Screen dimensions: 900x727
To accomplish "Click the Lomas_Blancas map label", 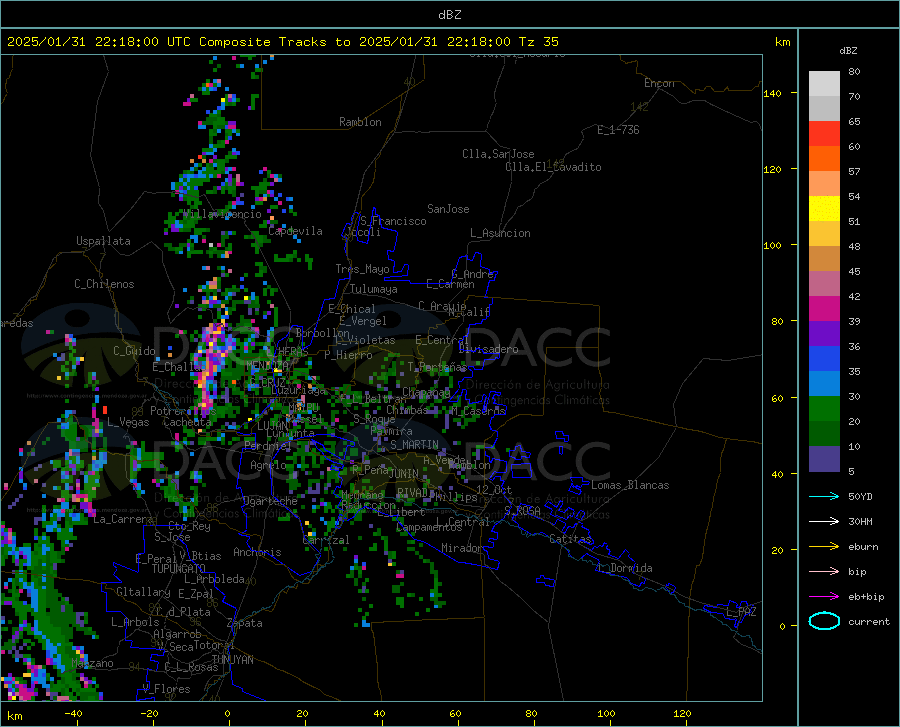I will (630, 485).
